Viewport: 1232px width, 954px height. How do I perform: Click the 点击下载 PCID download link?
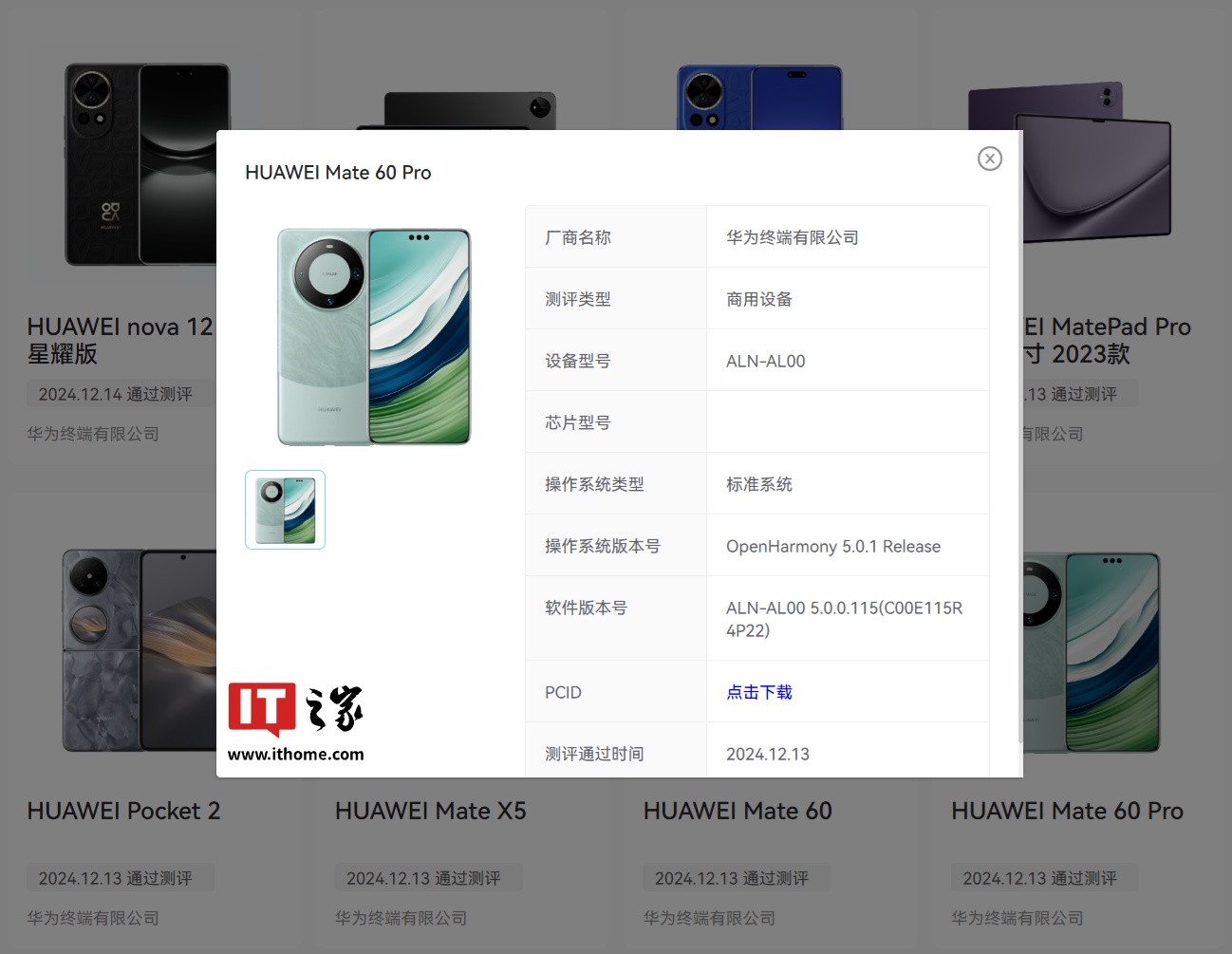(x=758, y=692)
